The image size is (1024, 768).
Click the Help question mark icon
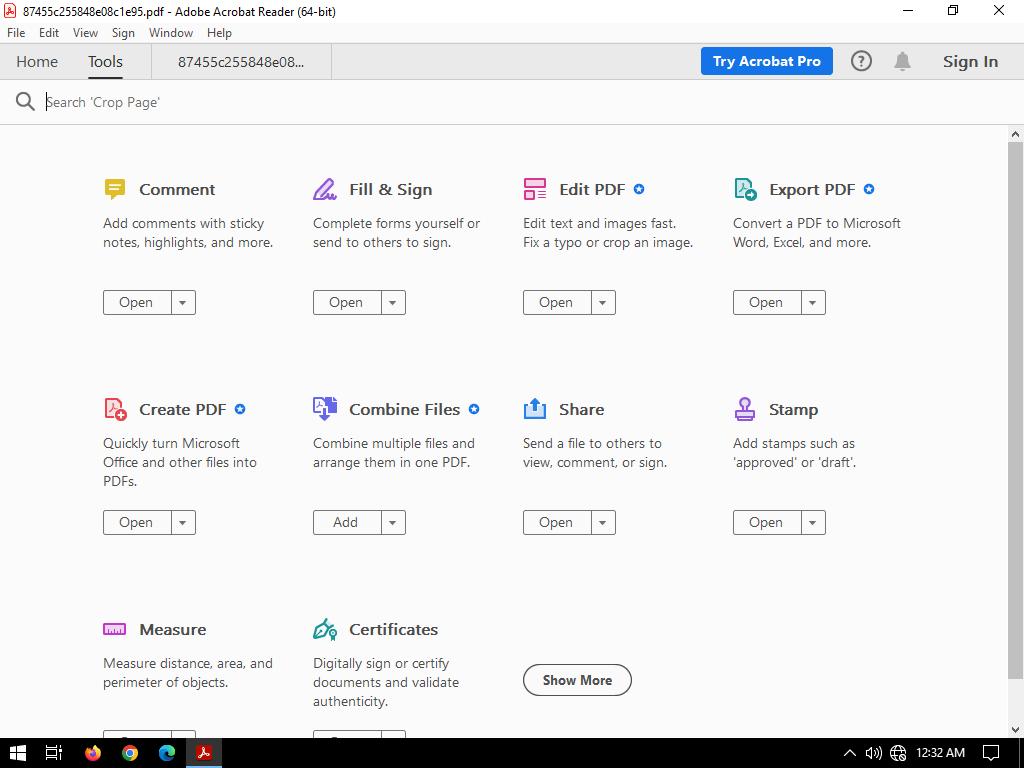[861, 61]
